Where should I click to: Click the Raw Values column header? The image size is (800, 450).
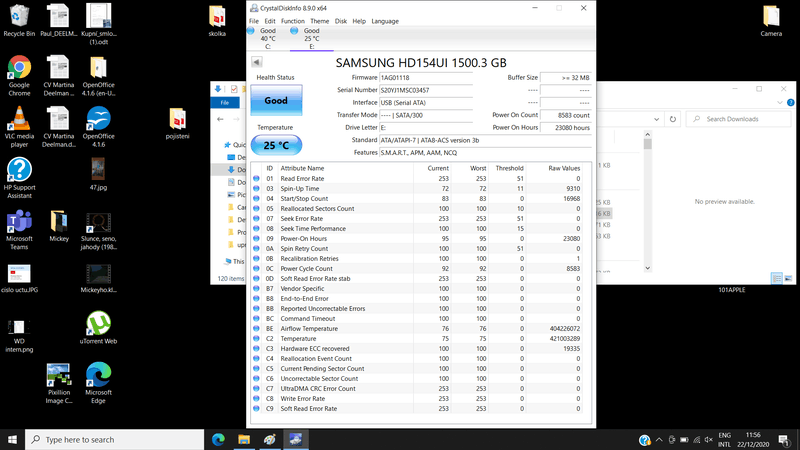564,168
